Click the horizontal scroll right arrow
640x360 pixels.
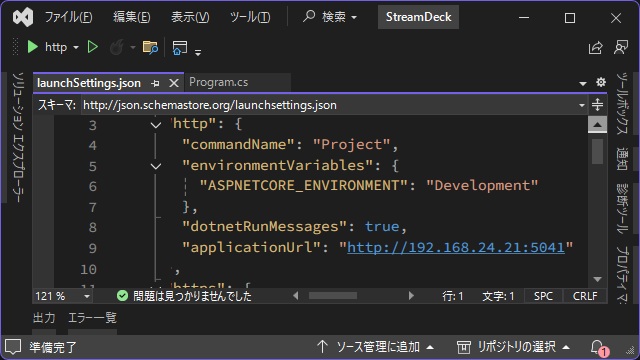pos(411,296)
